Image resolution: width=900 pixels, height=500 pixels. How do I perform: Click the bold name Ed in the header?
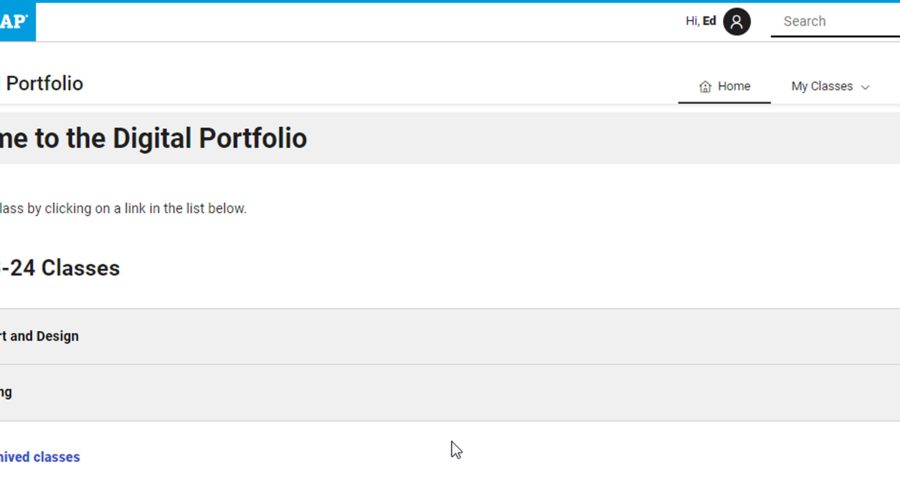coord(709,21)
